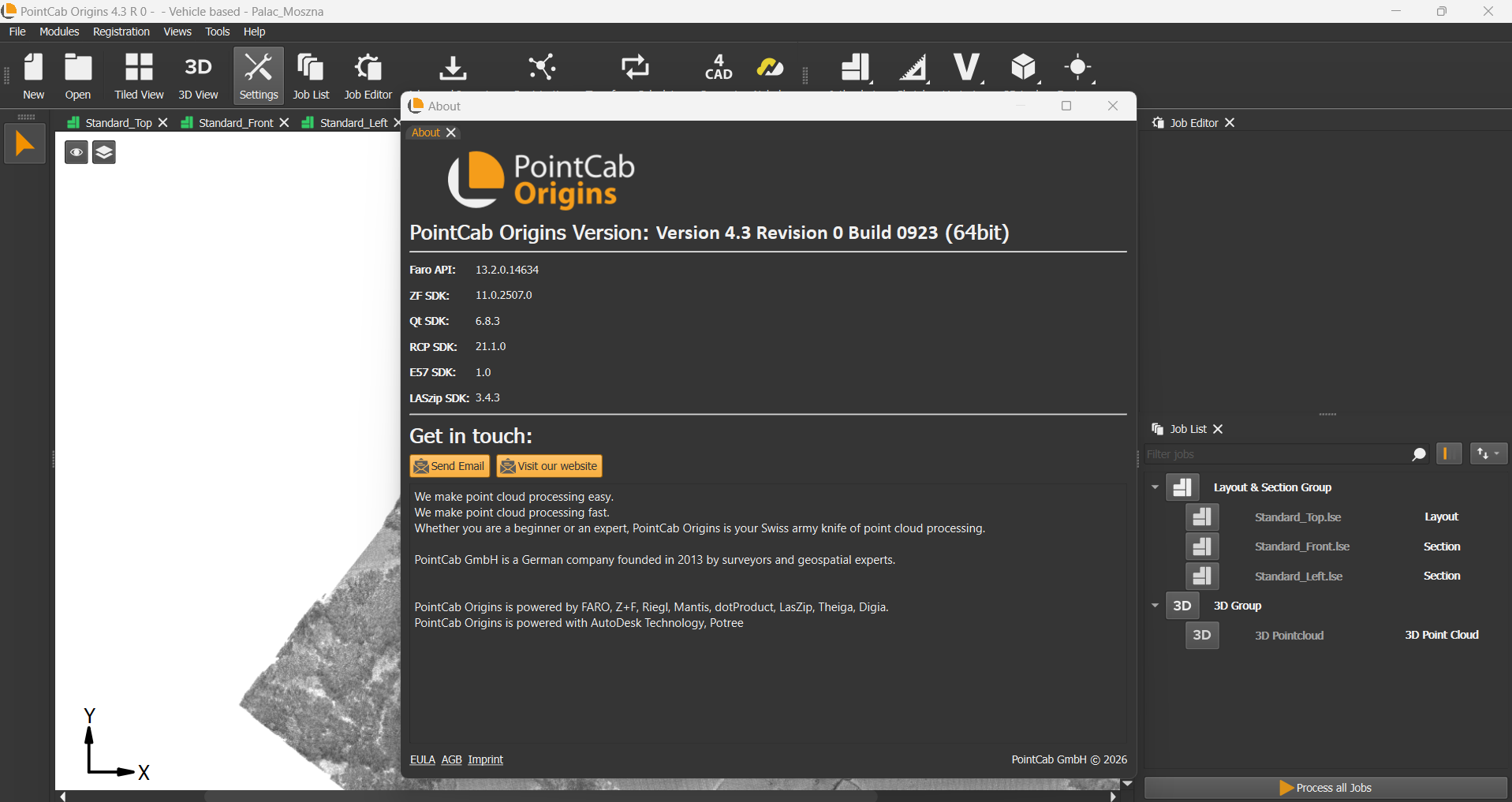Open the 3D View from the toolbar
This screenshot has width=1512, height=802.
click(x=198, y=76)
